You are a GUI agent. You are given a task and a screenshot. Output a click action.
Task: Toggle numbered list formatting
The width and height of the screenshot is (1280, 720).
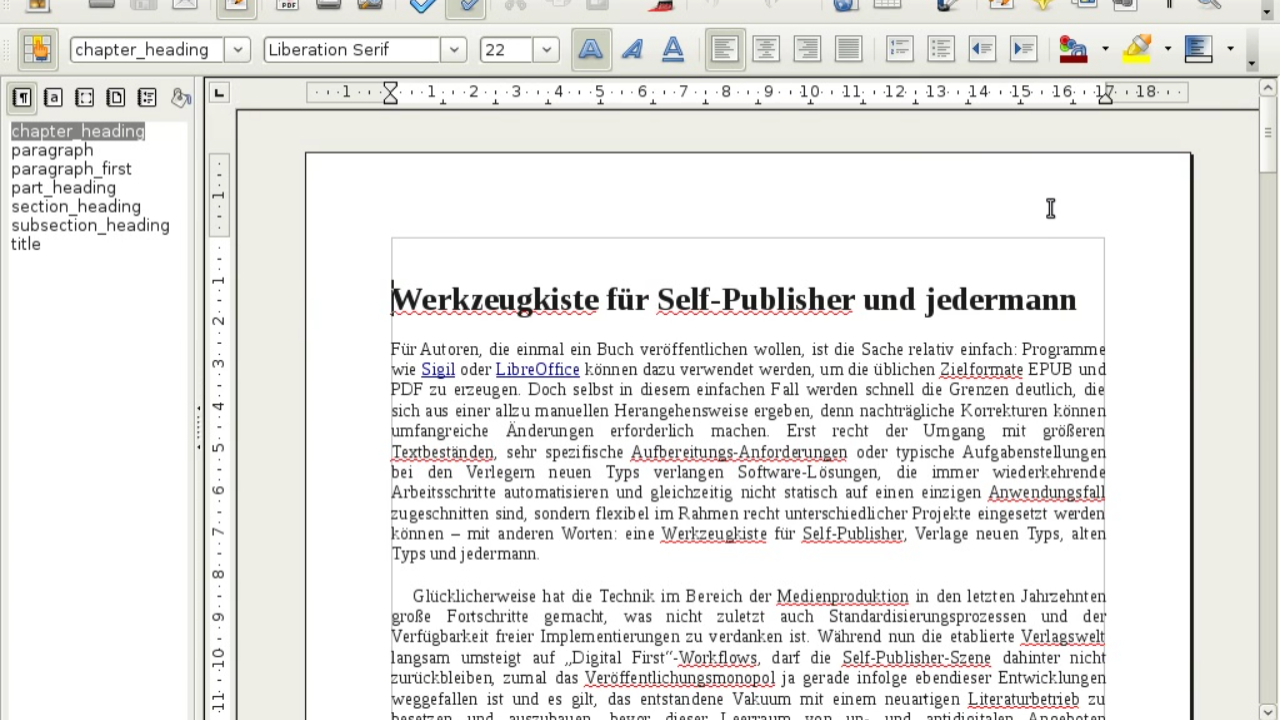[x=900, y=49]
